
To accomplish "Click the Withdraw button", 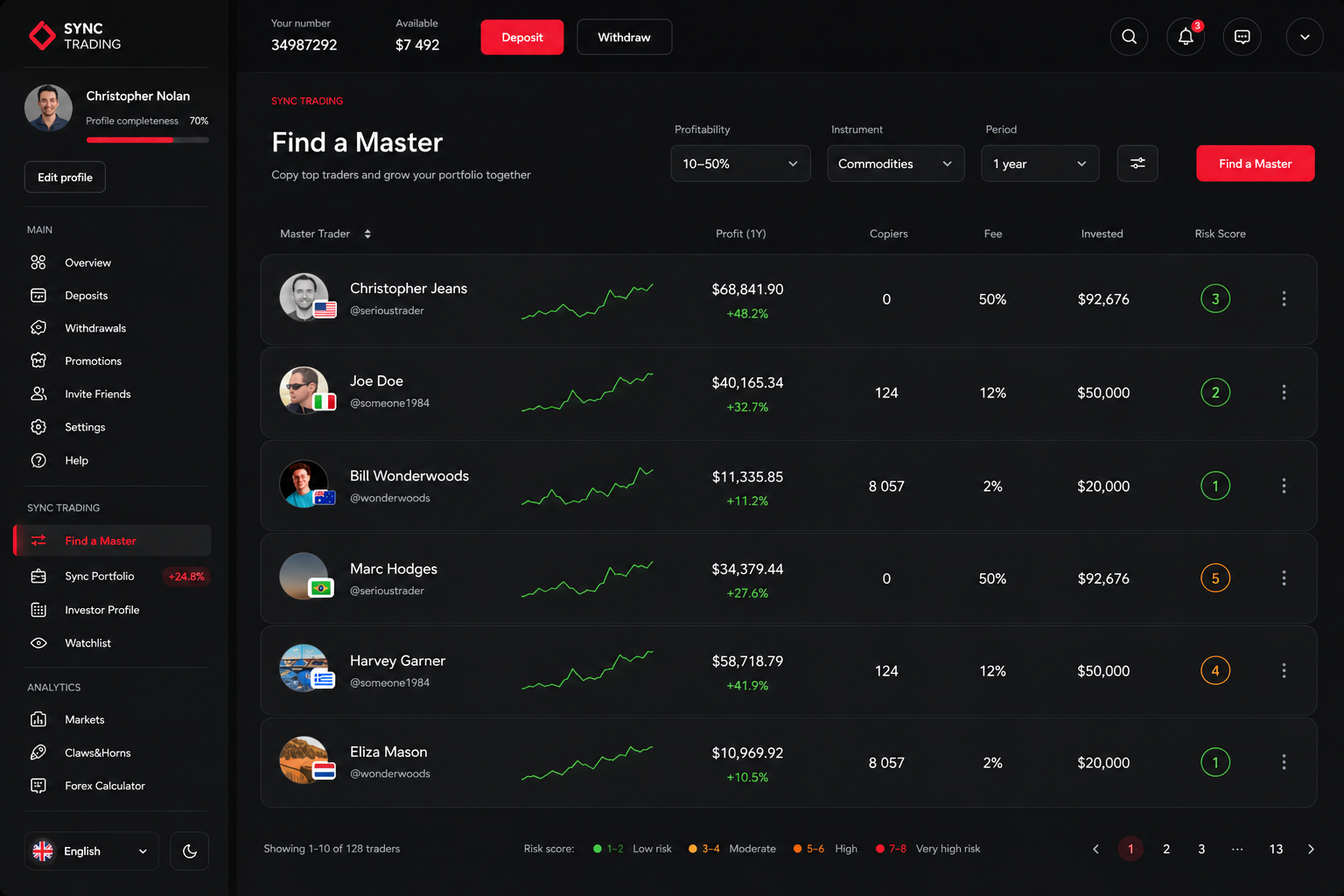I will (625, 37).
